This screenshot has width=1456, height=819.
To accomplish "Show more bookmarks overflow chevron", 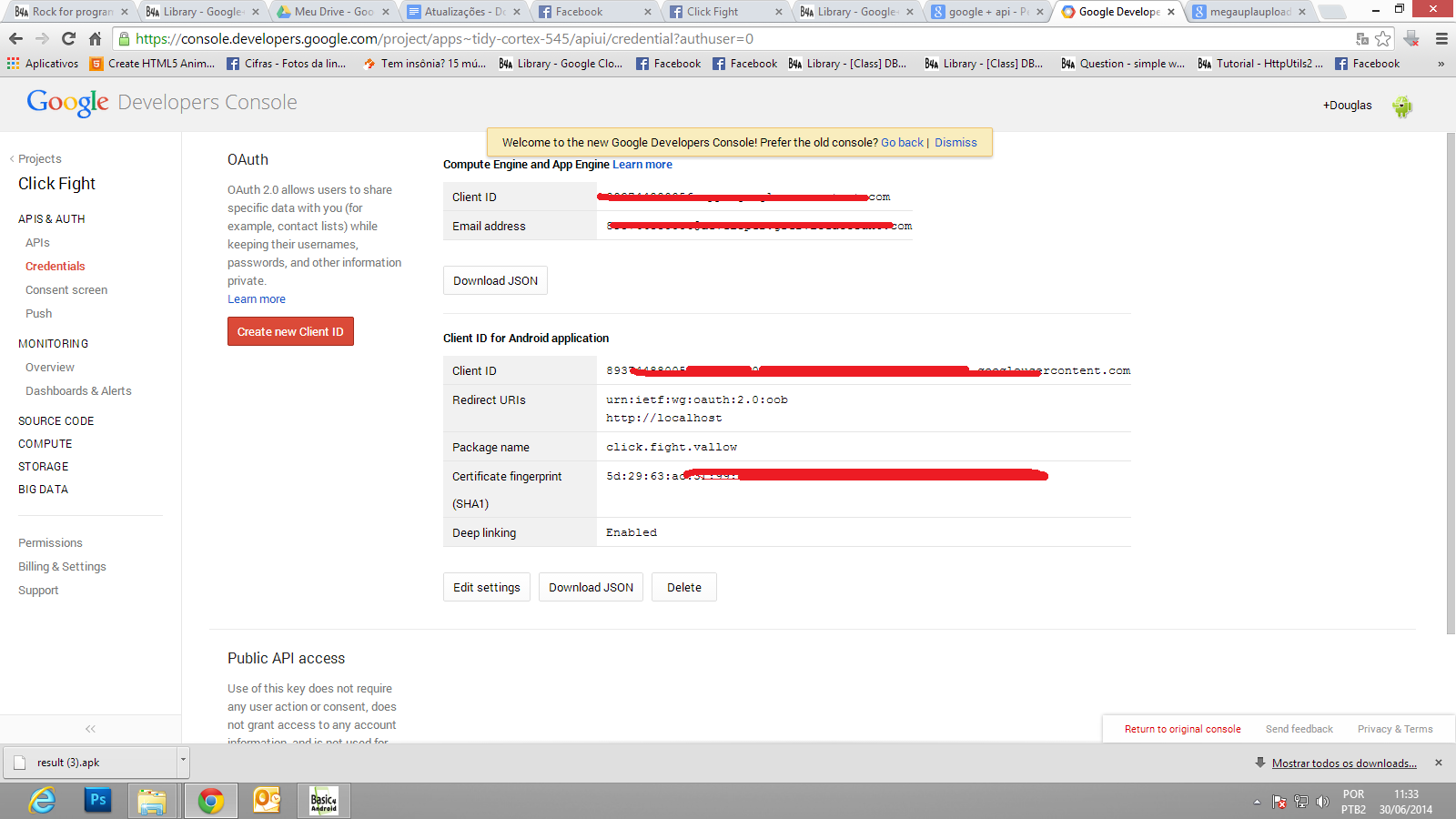I will (1441, 64).
